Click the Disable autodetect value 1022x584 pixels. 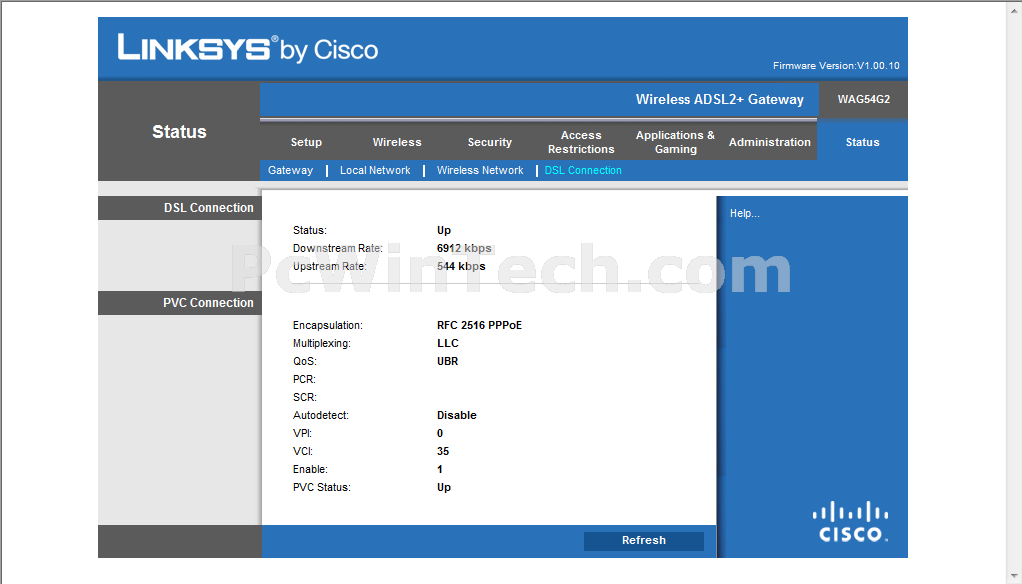tap(456, 415)
